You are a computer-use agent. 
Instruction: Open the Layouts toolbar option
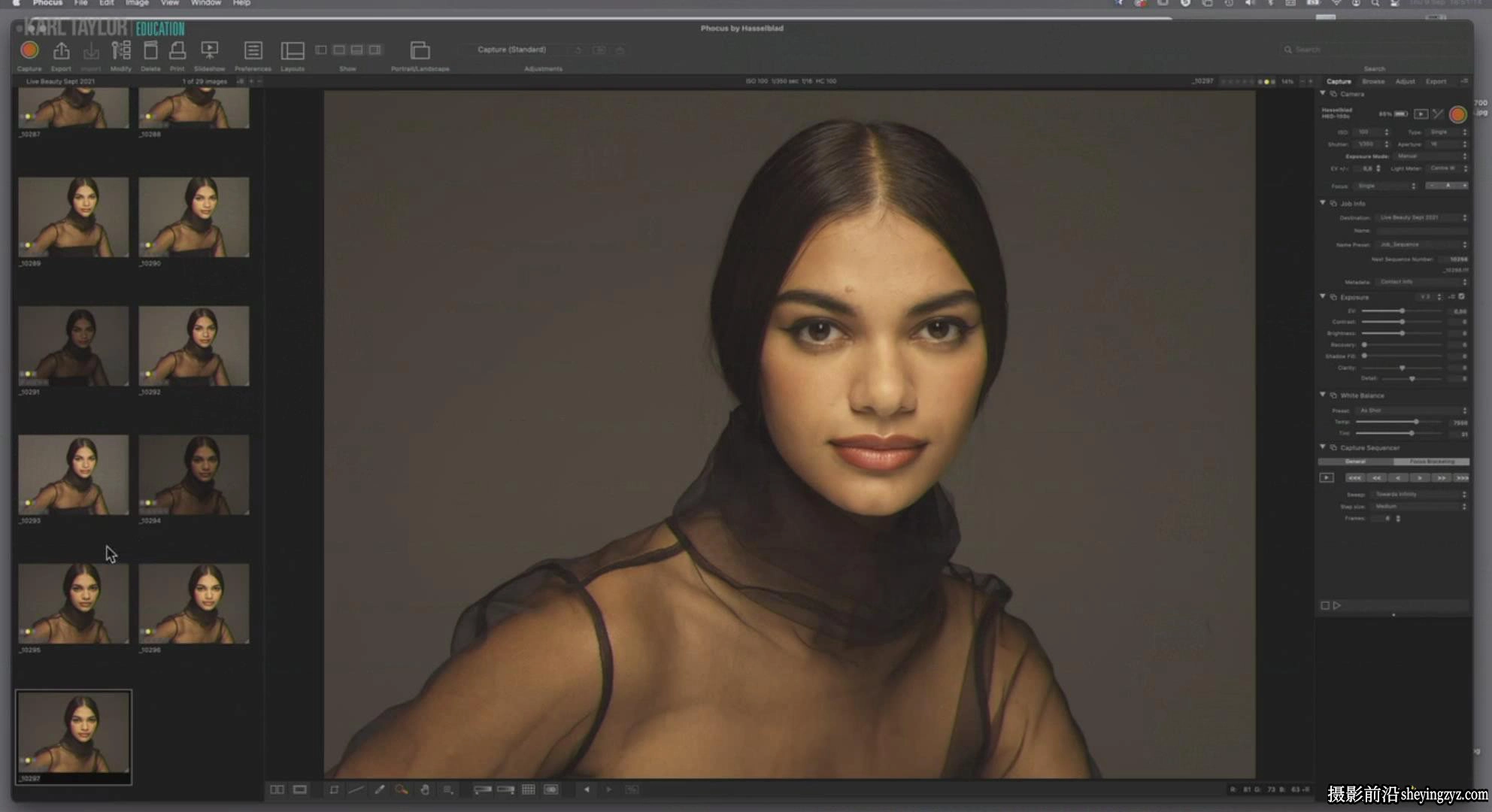coord(293,50)
